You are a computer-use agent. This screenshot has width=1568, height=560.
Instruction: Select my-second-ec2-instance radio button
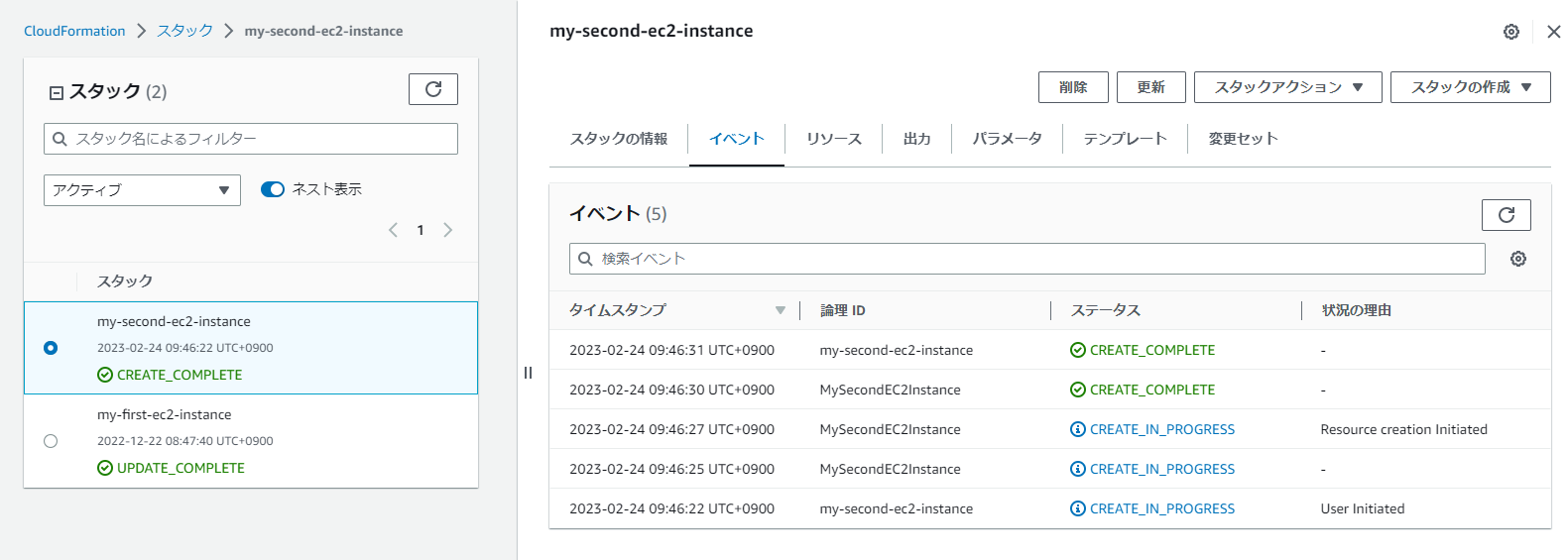pyautogui.click(x=51, y=348)
